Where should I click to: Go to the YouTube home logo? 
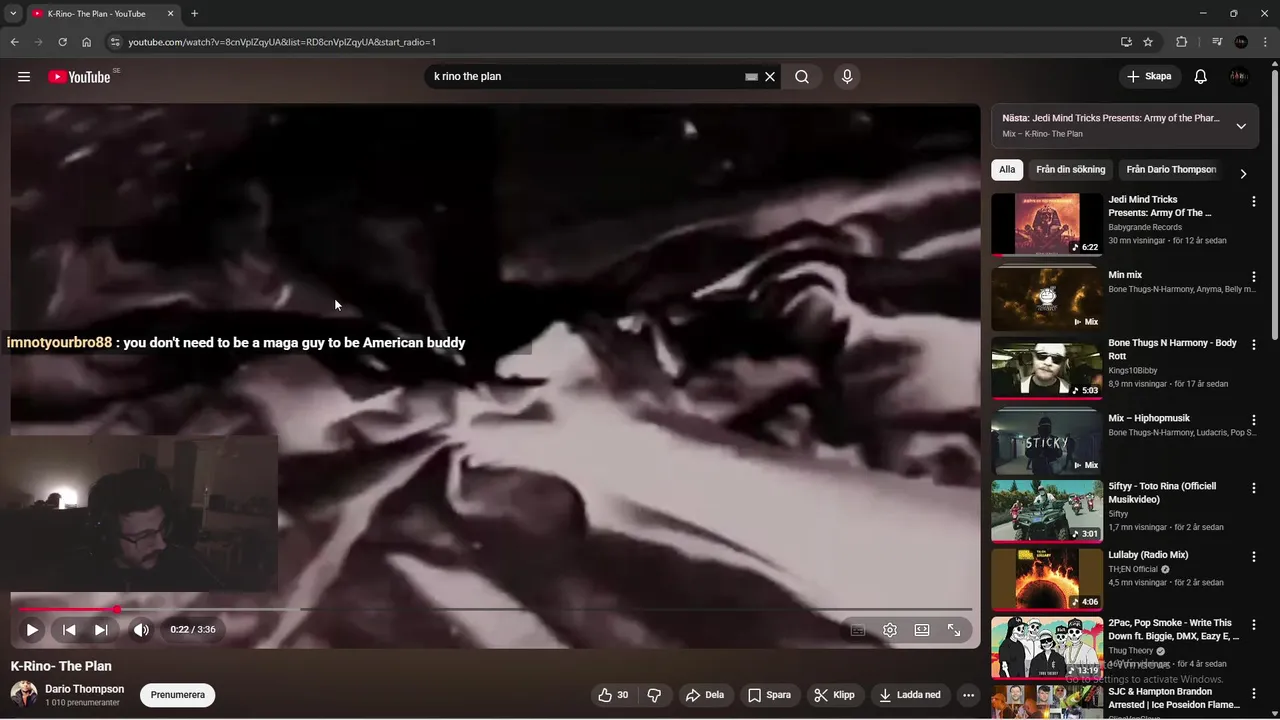coord(79,77)
